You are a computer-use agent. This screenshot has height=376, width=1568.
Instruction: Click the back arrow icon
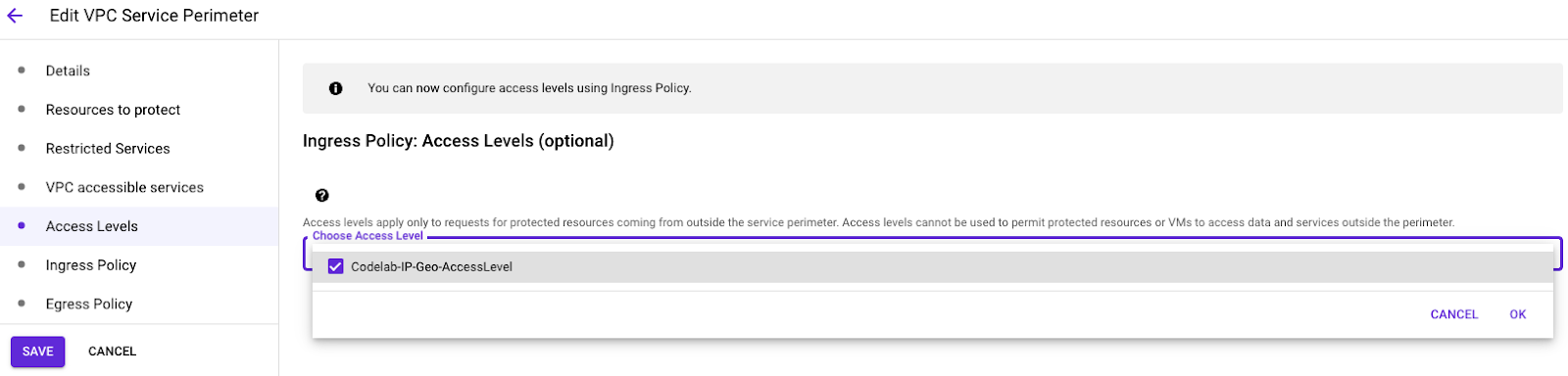point(15,16)
